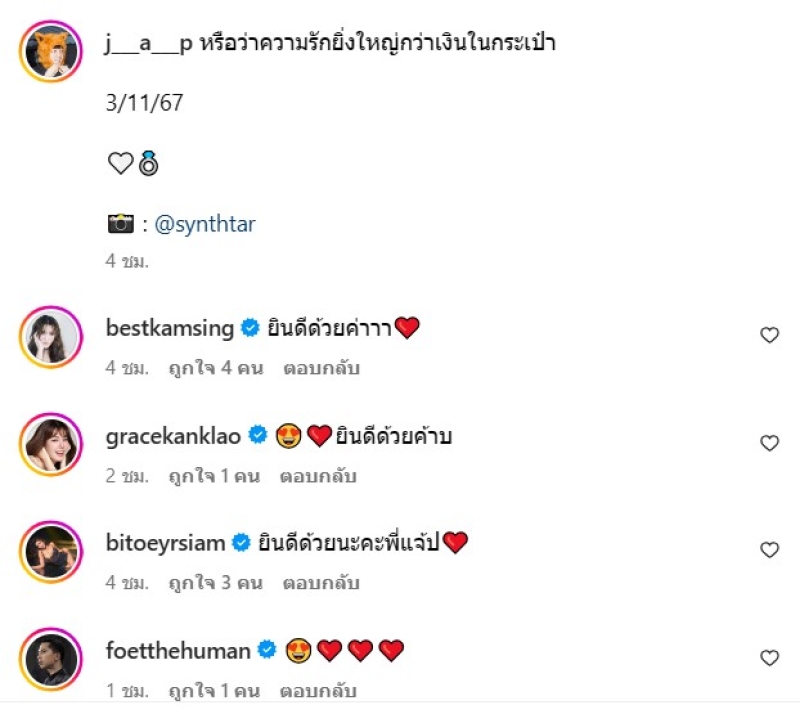Like foetthehuman's comment with the heart icon
800x714 pixels.
(769, 658)
